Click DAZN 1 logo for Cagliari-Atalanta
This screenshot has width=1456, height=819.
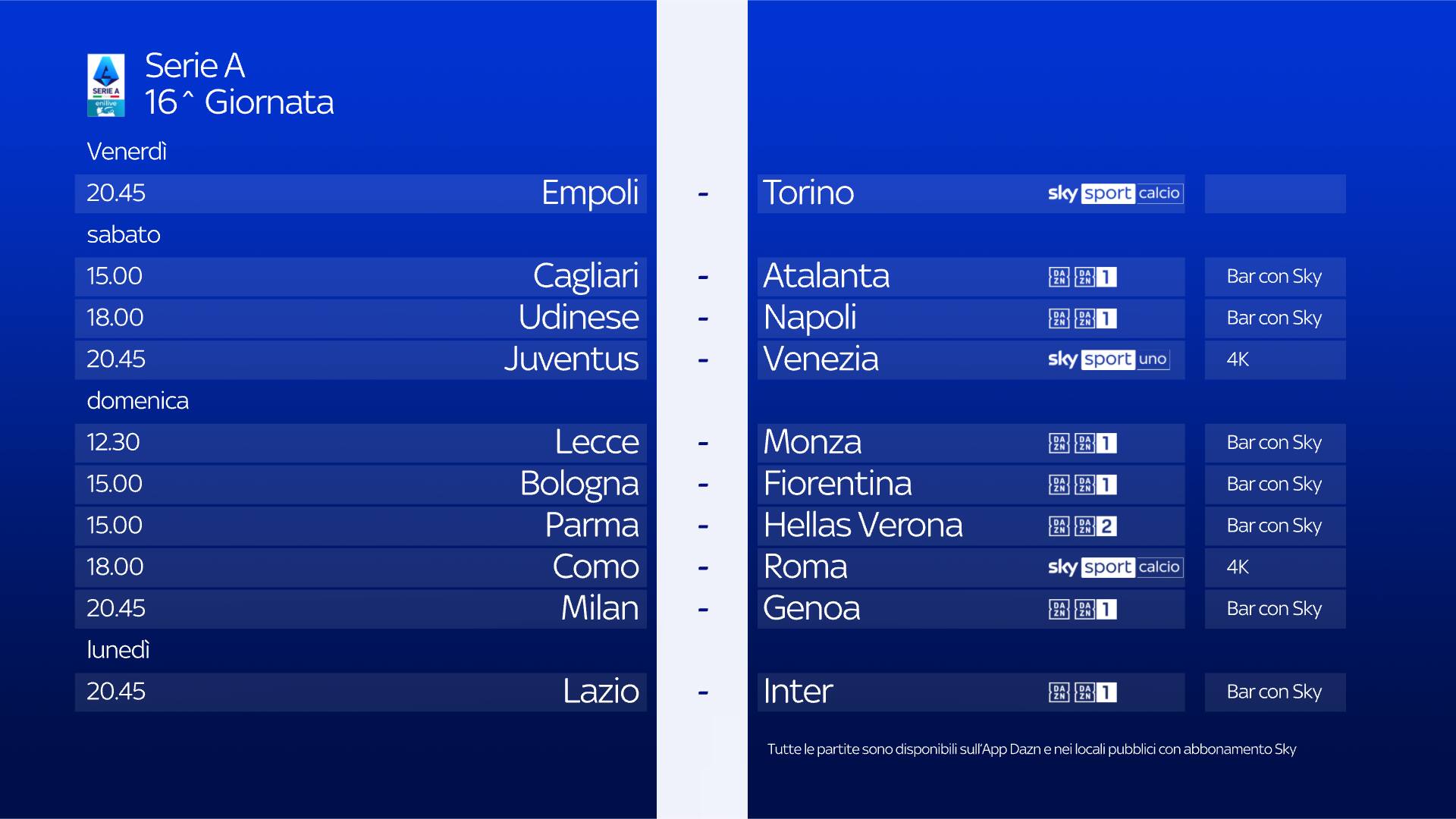point(1082,277)
